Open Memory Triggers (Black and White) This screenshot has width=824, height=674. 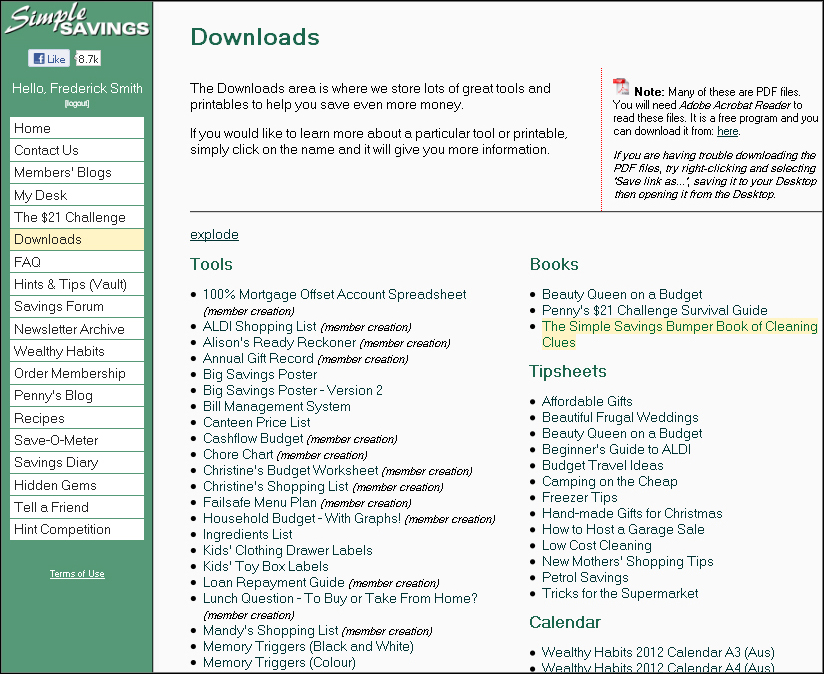(308, 647)
